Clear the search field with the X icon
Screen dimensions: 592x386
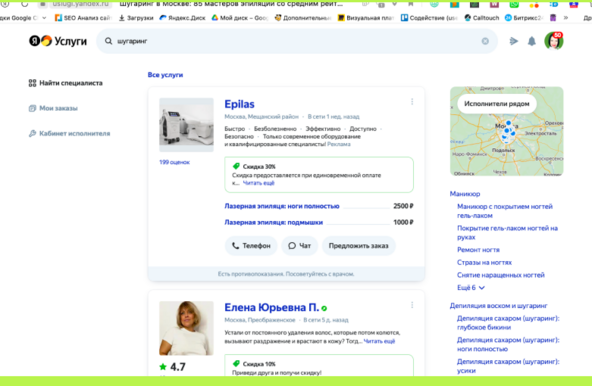point(485,41)
